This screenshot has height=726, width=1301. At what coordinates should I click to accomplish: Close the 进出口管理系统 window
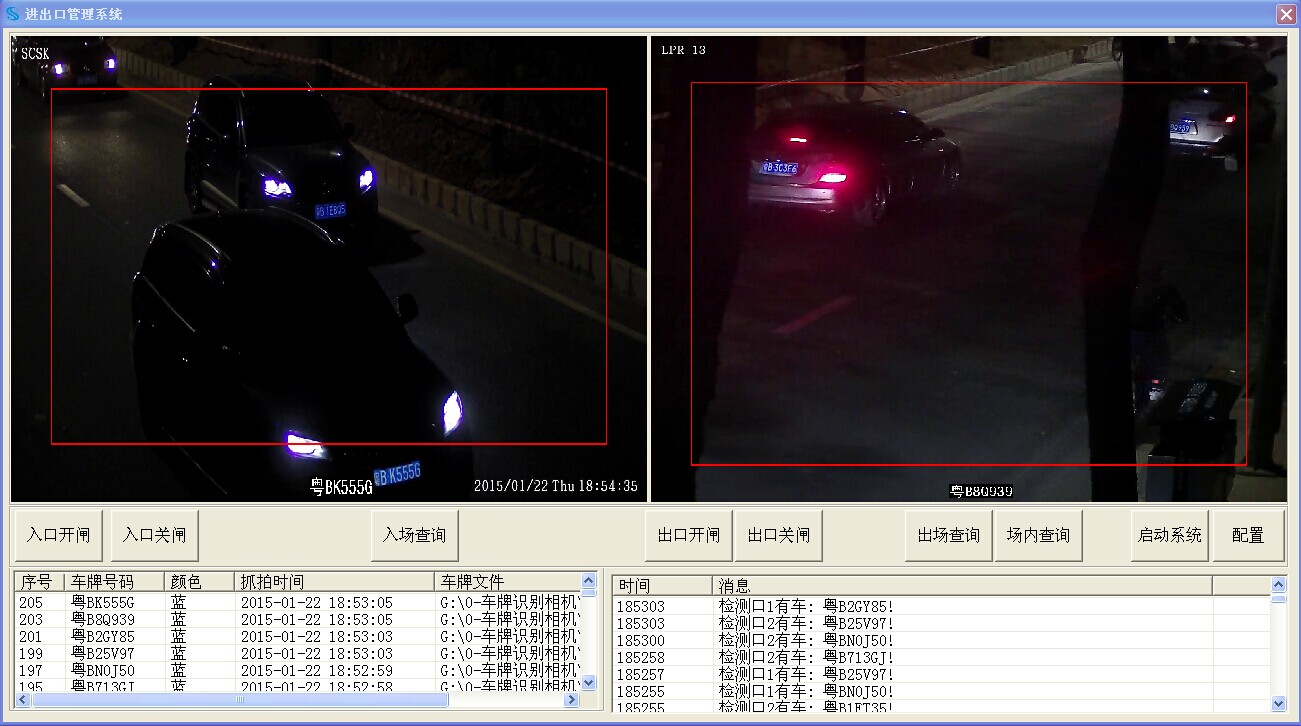1285,14
